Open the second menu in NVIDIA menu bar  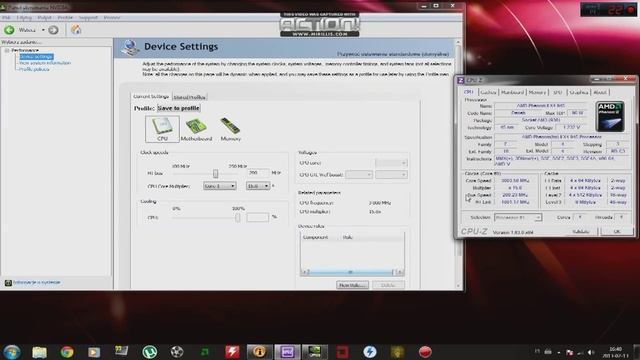click(24, 18)
